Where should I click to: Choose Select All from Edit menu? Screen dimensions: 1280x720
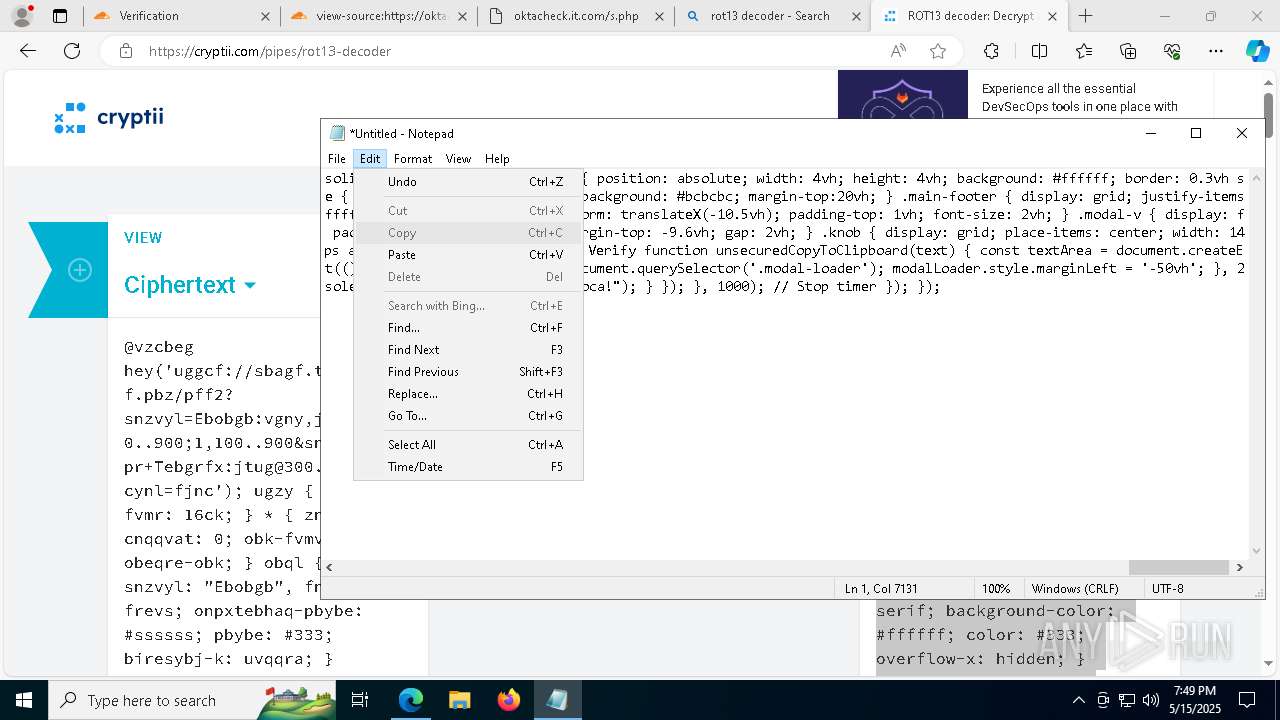click(x=468, y=445)
